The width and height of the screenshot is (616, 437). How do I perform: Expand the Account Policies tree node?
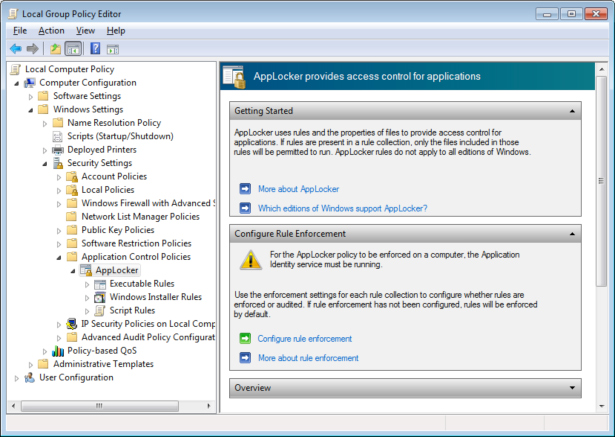[x=59, y=177]
